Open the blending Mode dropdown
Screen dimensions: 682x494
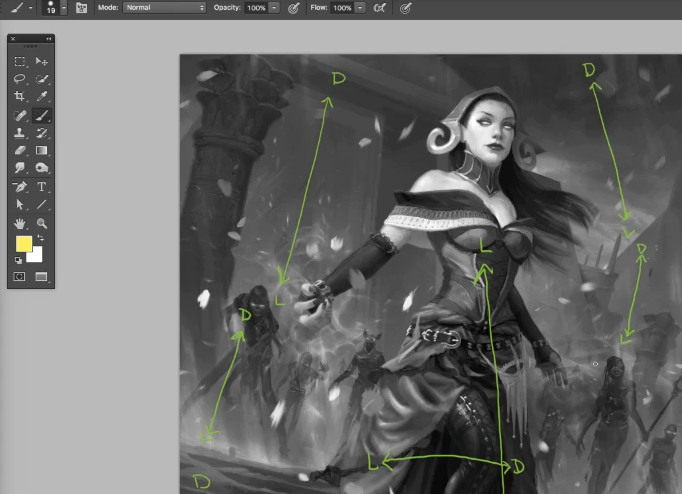[x=164, y=7]
